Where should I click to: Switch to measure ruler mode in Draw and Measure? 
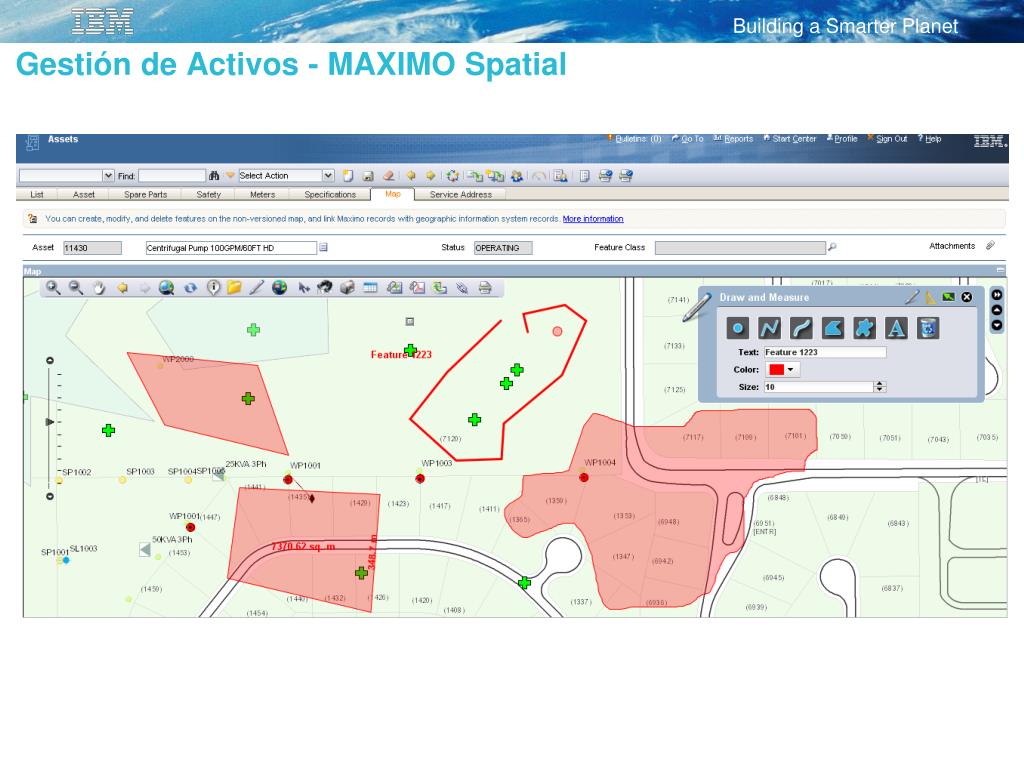pyautogui.click(x=930, y=297)
